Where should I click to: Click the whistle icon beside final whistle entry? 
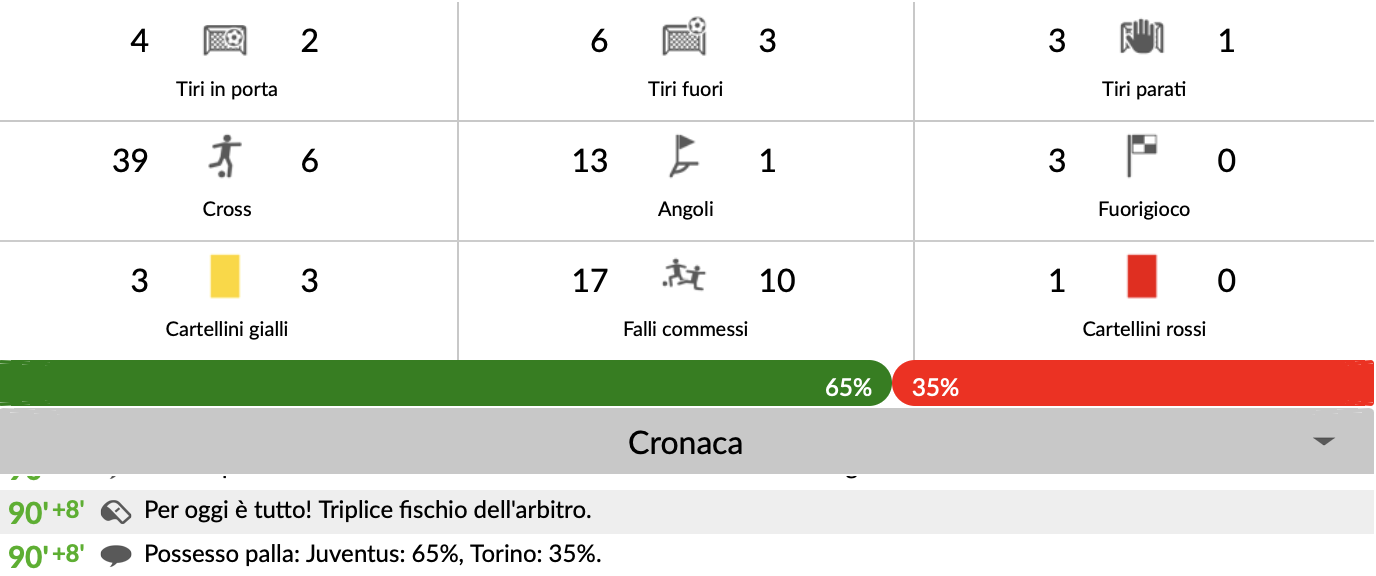click(117, 512)
